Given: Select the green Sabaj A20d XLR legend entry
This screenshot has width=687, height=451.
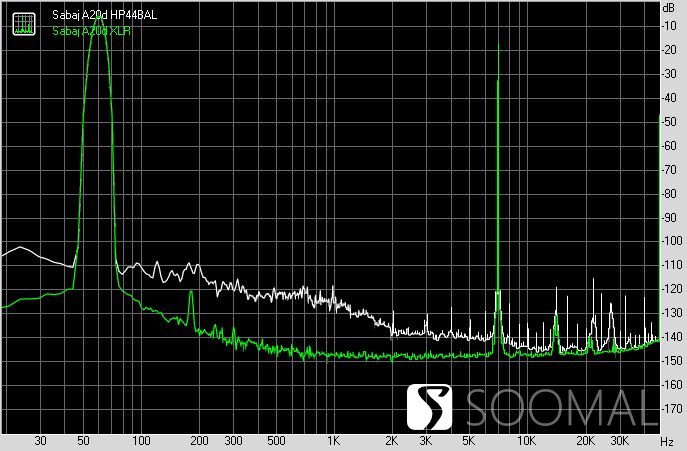Looking at the screenshot, I should pyautogui.click(x=92, y=31).
